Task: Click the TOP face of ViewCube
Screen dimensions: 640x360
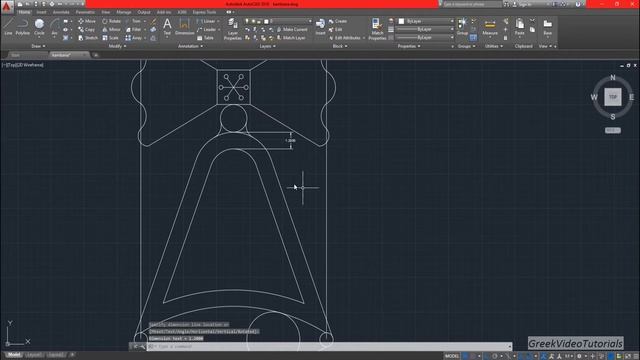Action: pos(613,97)
